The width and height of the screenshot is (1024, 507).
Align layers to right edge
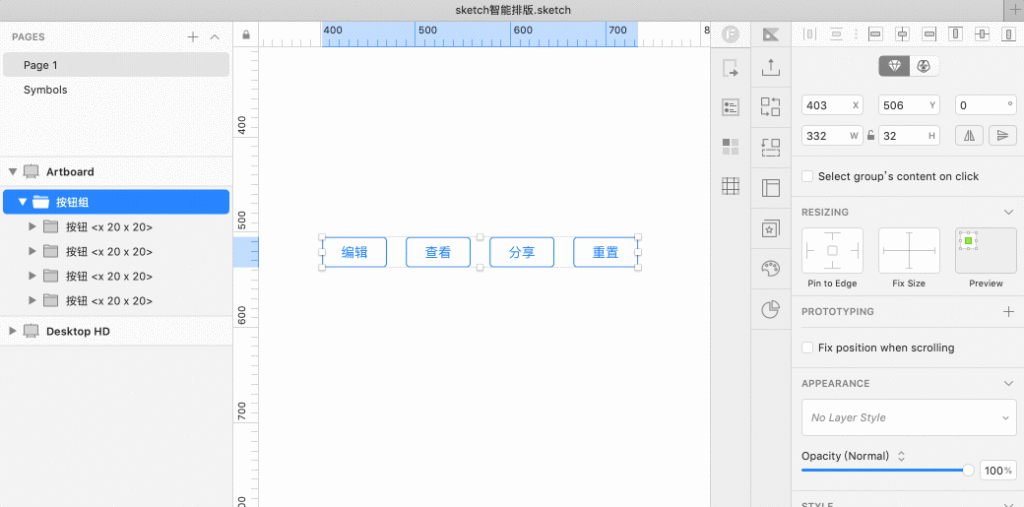(929, 34)
